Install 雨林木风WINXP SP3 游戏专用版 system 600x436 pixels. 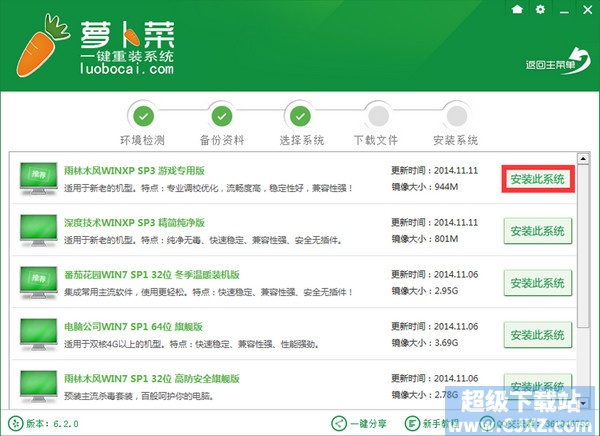pos(538,179)
